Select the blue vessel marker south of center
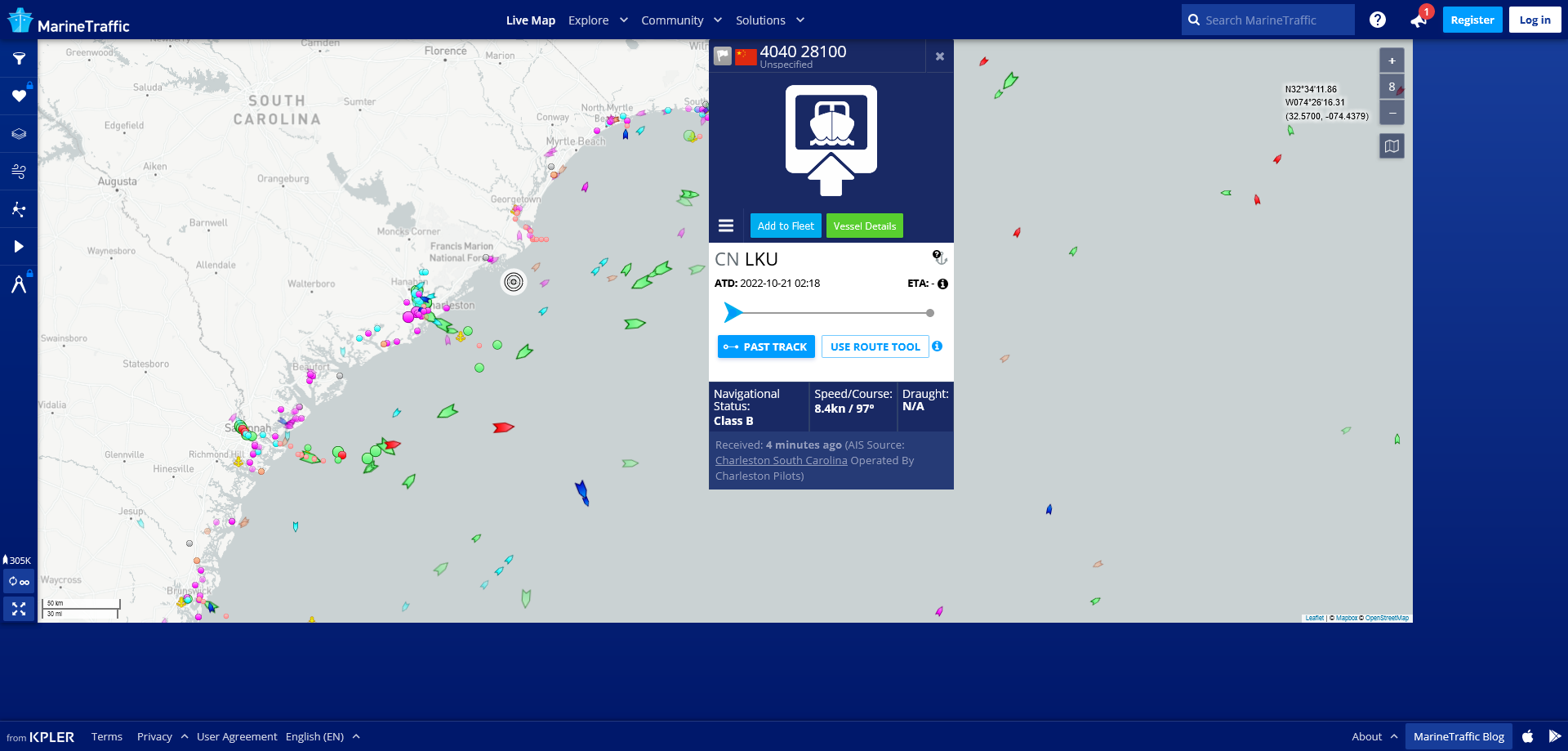1568x751 pixels. (x=581, y=493)
